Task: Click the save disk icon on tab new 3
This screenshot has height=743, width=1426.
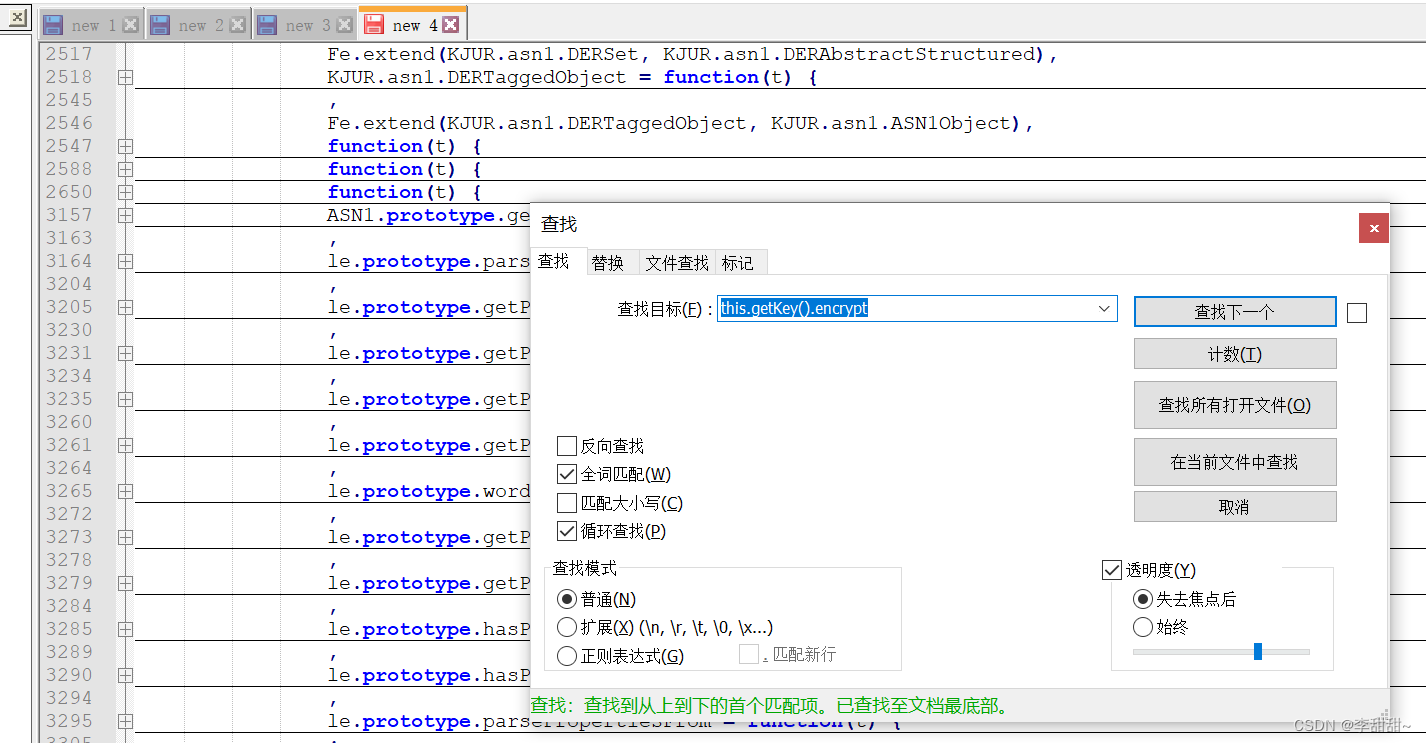Action: click(x=267, y=25)
